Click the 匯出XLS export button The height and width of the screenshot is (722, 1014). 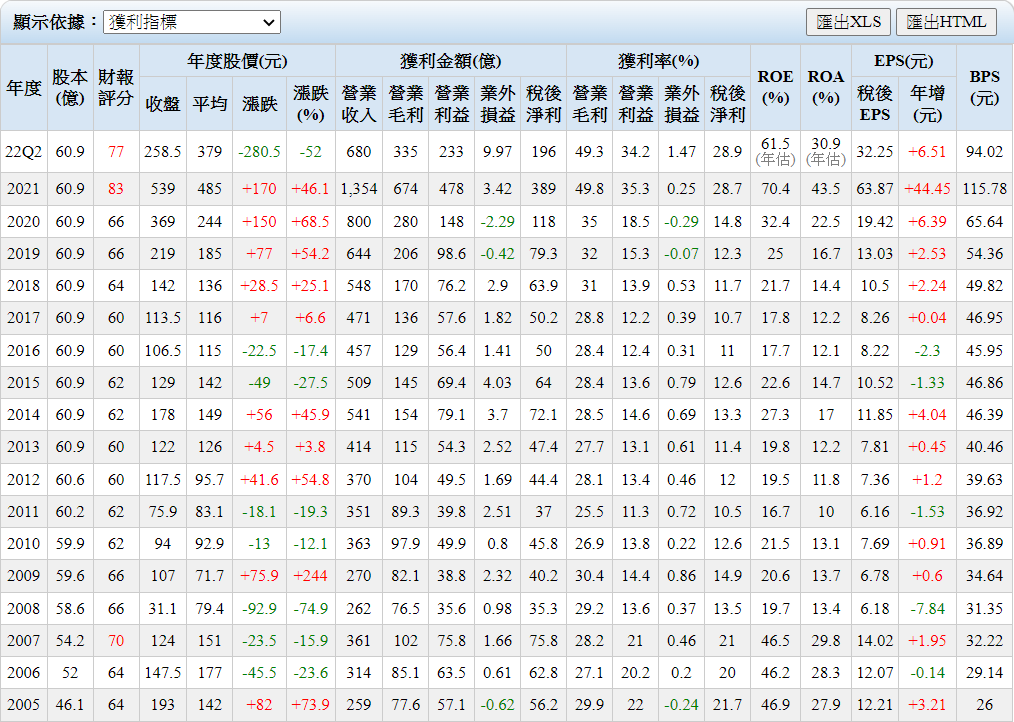point(848,22)
